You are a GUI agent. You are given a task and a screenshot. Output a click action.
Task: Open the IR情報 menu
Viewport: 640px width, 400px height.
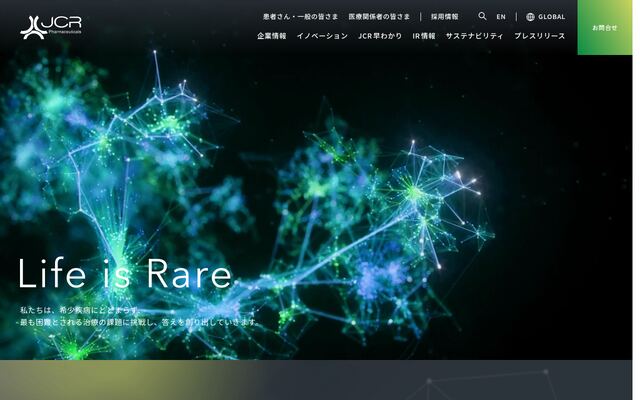[424, 36]
